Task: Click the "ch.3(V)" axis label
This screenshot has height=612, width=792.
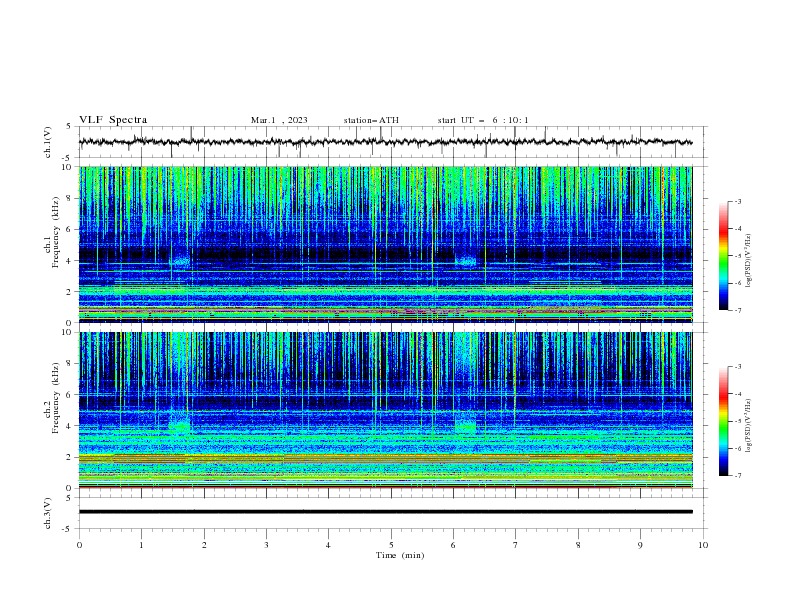Action: 48,513
